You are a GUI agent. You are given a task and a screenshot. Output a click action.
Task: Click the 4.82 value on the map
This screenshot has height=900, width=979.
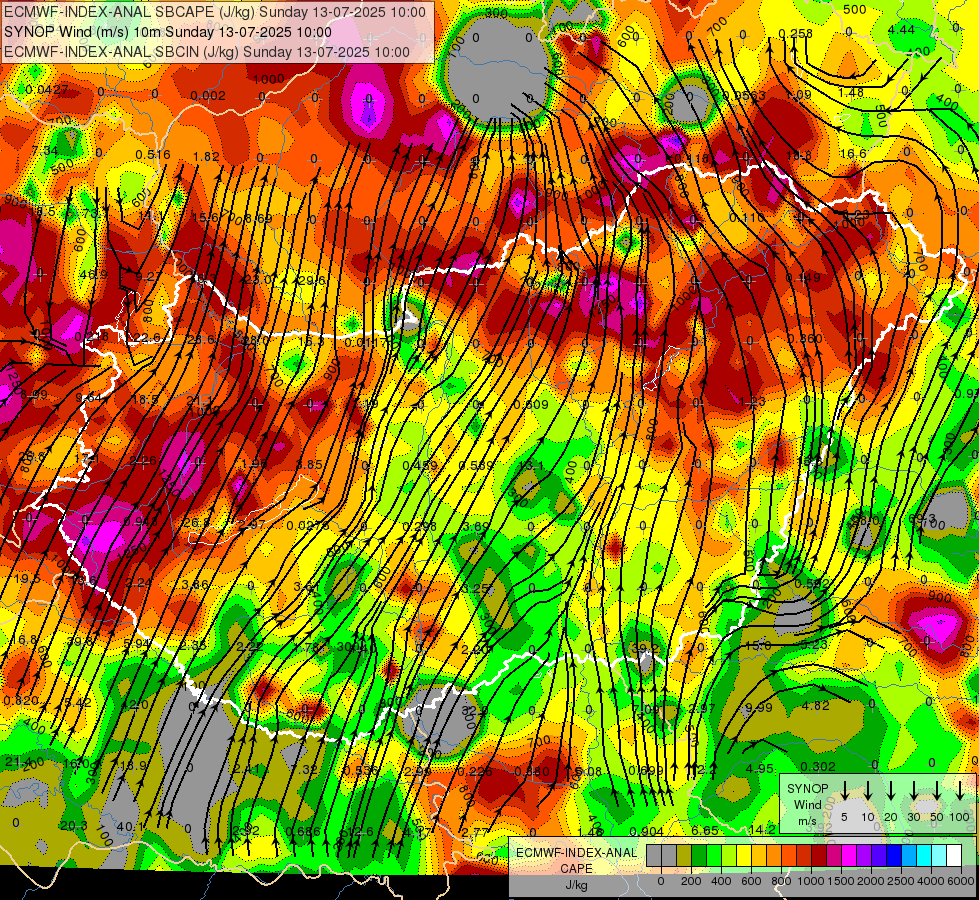(815, 706)
